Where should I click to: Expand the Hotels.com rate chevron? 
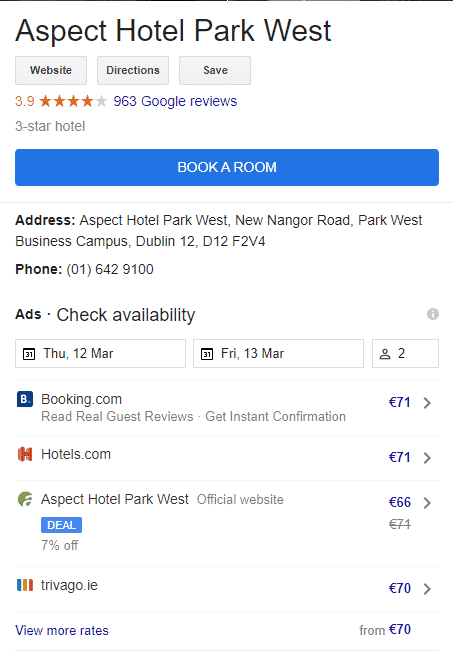point(427,458)
